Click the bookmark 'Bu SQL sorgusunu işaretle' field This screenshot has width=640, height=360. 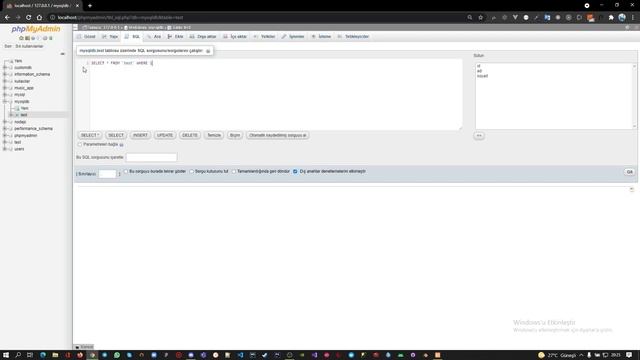coord(151,157)
